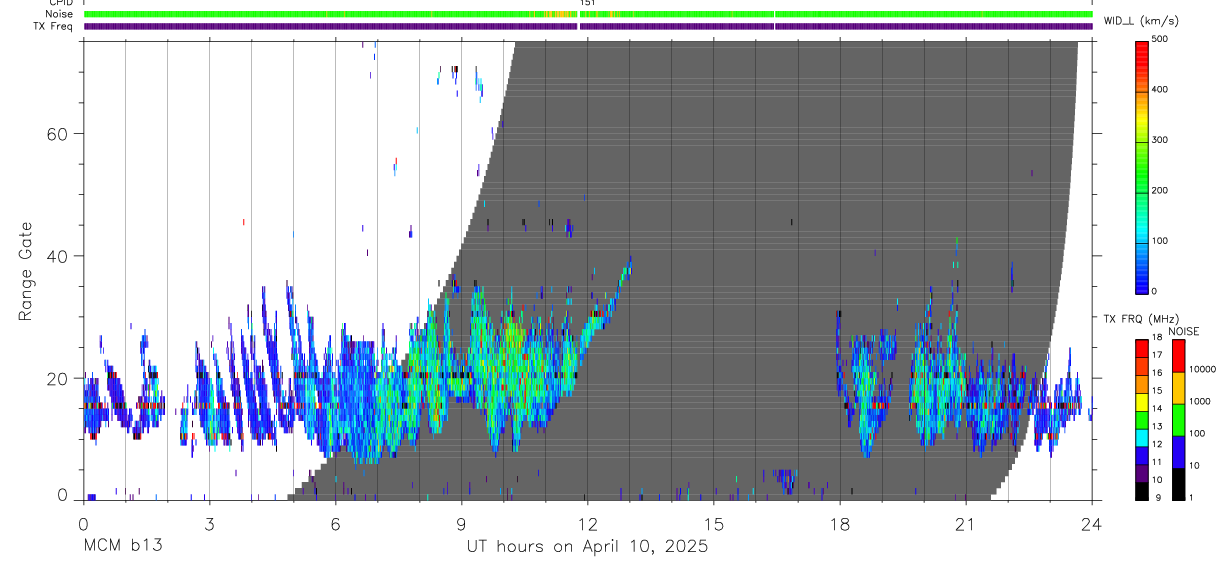Click the 10000 label on NOISE legend
The width and height of the screenshot is (1228, 567).
[x=1204, y=369]
